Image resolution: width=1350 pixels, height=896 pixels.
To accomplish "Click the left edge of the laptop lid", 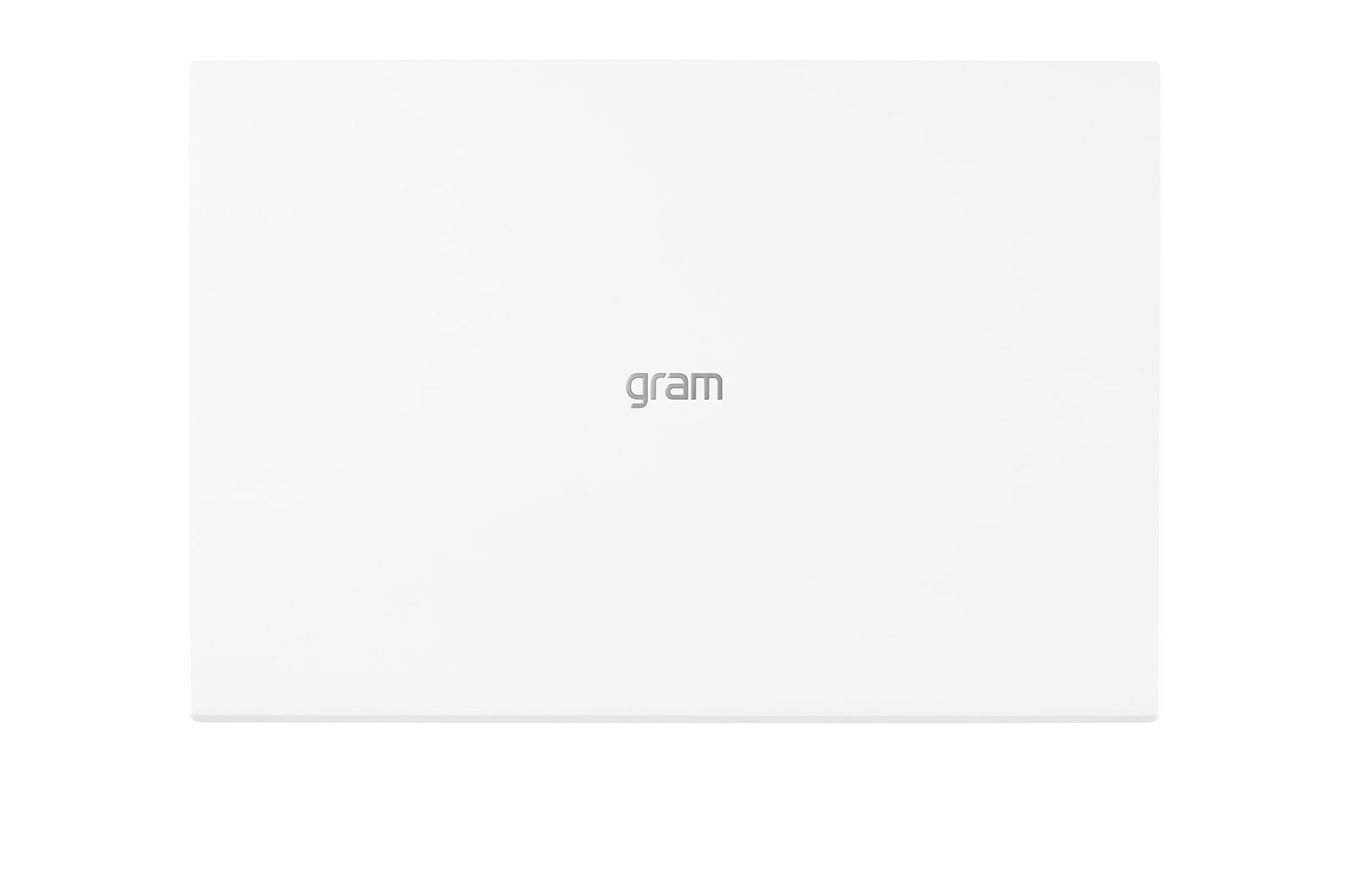I will click(x=192, y=388).
